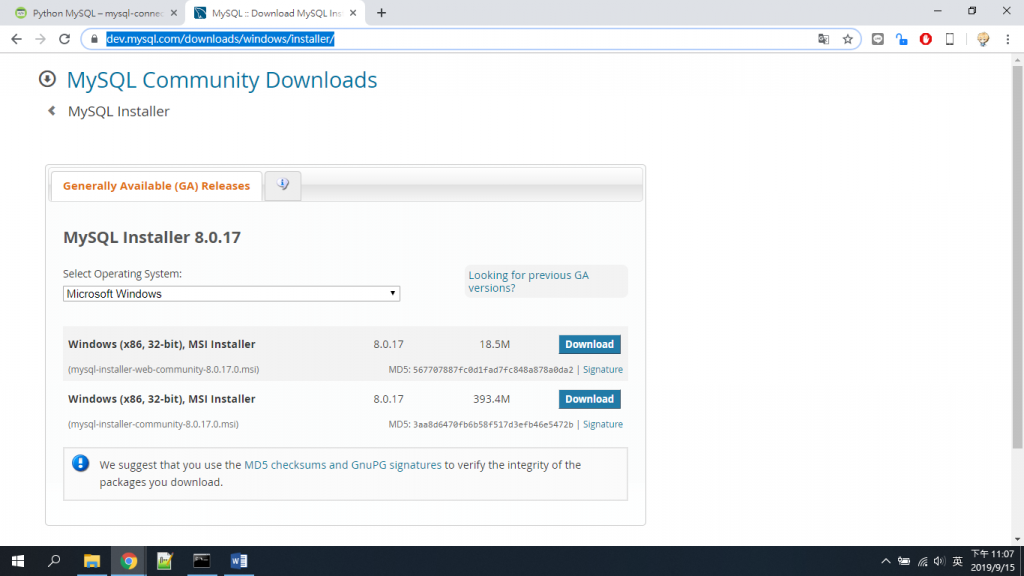Click the red Opera-style extension icon
Screen dimensions: 1024x576
(x=926, y=39)
